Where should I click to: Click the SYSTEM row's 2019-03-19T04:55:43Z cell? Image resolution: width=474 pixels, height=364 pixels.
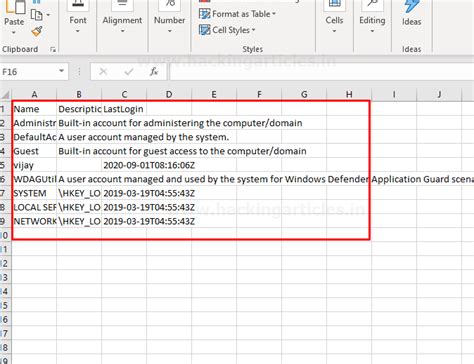124,193
